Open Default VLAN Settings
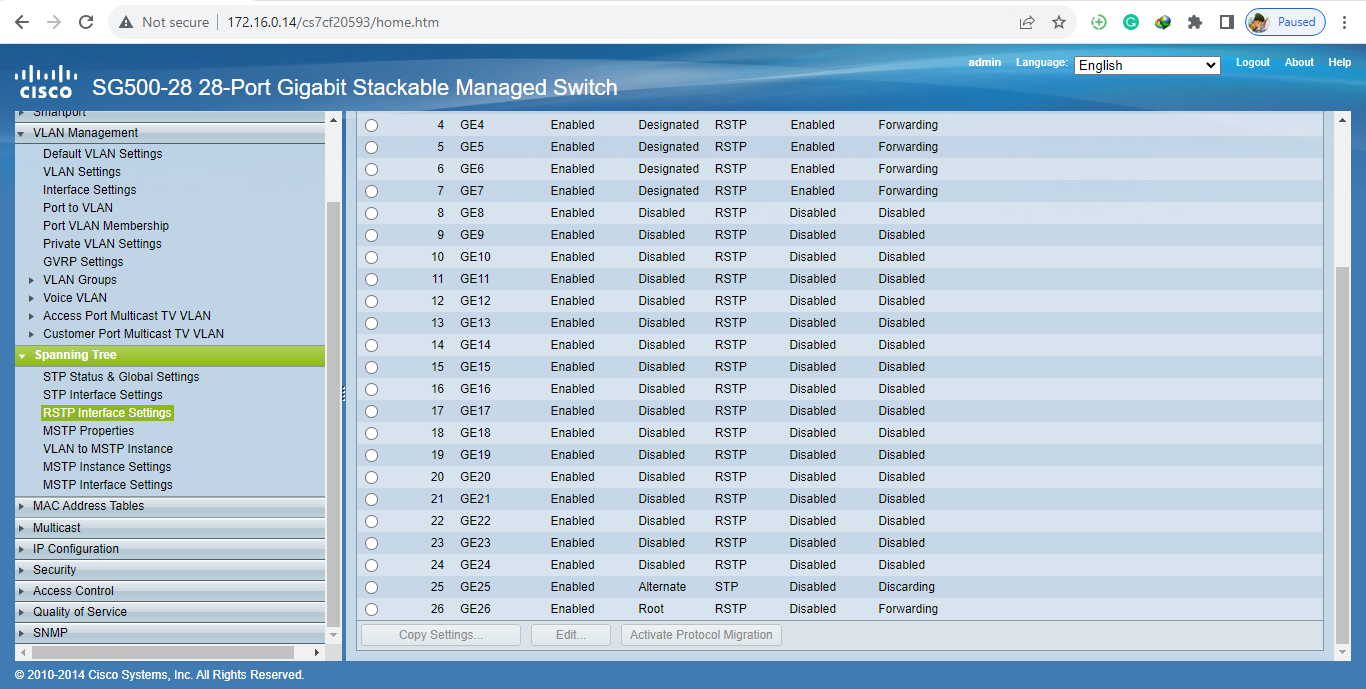1366x689 pixels. 102,154
